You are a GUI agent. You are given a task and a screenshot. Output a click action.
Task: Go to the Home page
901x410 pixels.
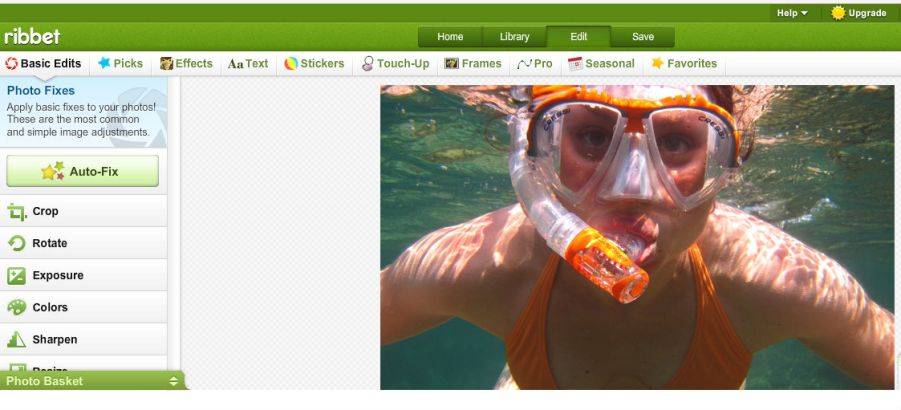click(450, 37)
